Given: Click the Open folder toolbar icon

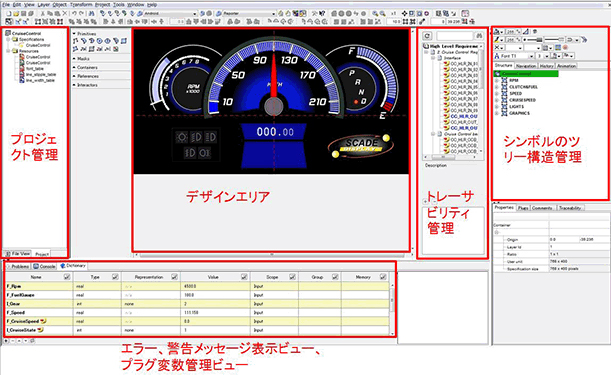Looking at the screenshot, I should click(16, 13).
